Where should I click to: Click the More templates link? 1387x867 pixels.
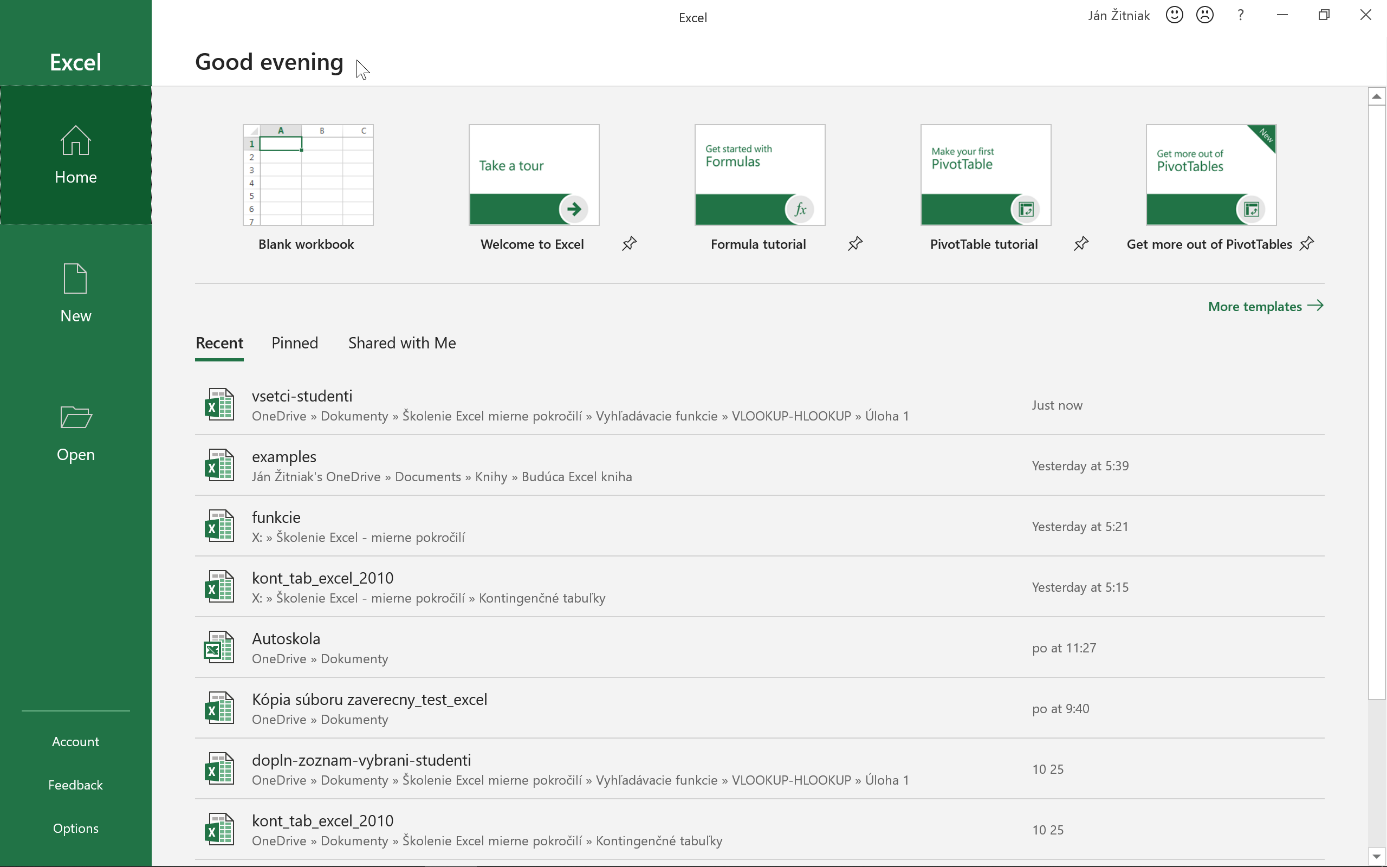(1265, 306)
